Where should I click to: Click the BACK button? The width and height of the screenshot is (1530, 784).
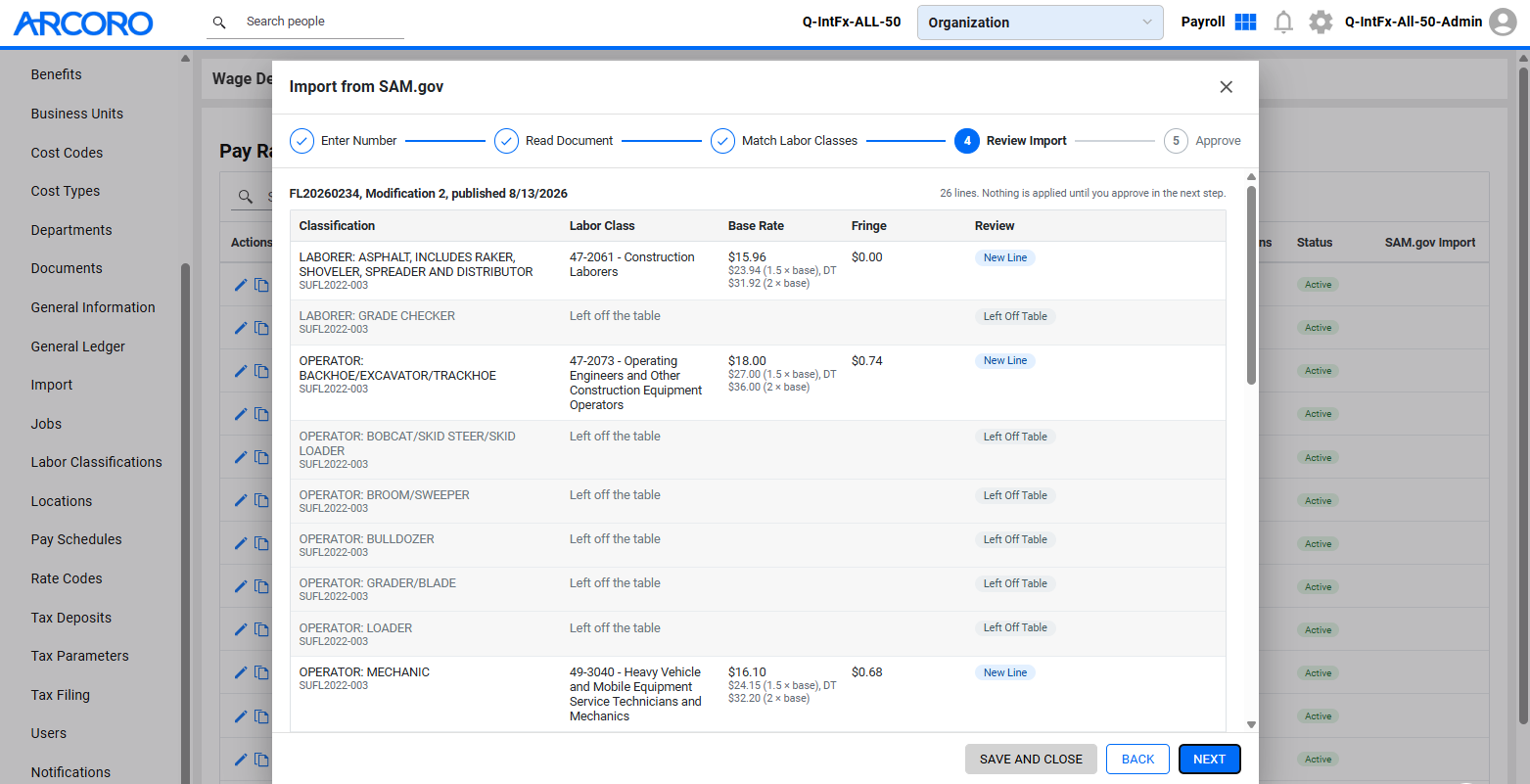(1137, 760)
